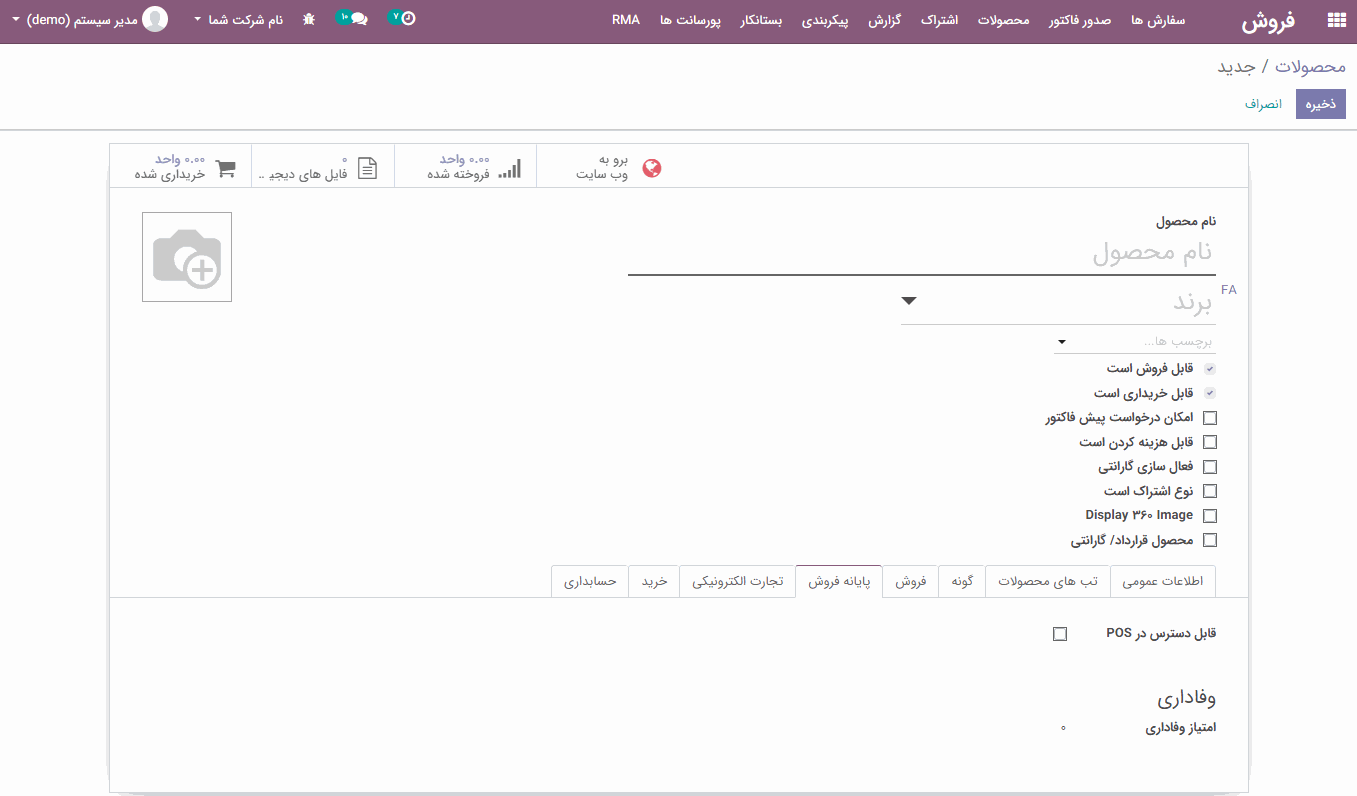Open the sold units bar chart icon
The height and width of the screenshot is (796, 1357).
[510, 168]
